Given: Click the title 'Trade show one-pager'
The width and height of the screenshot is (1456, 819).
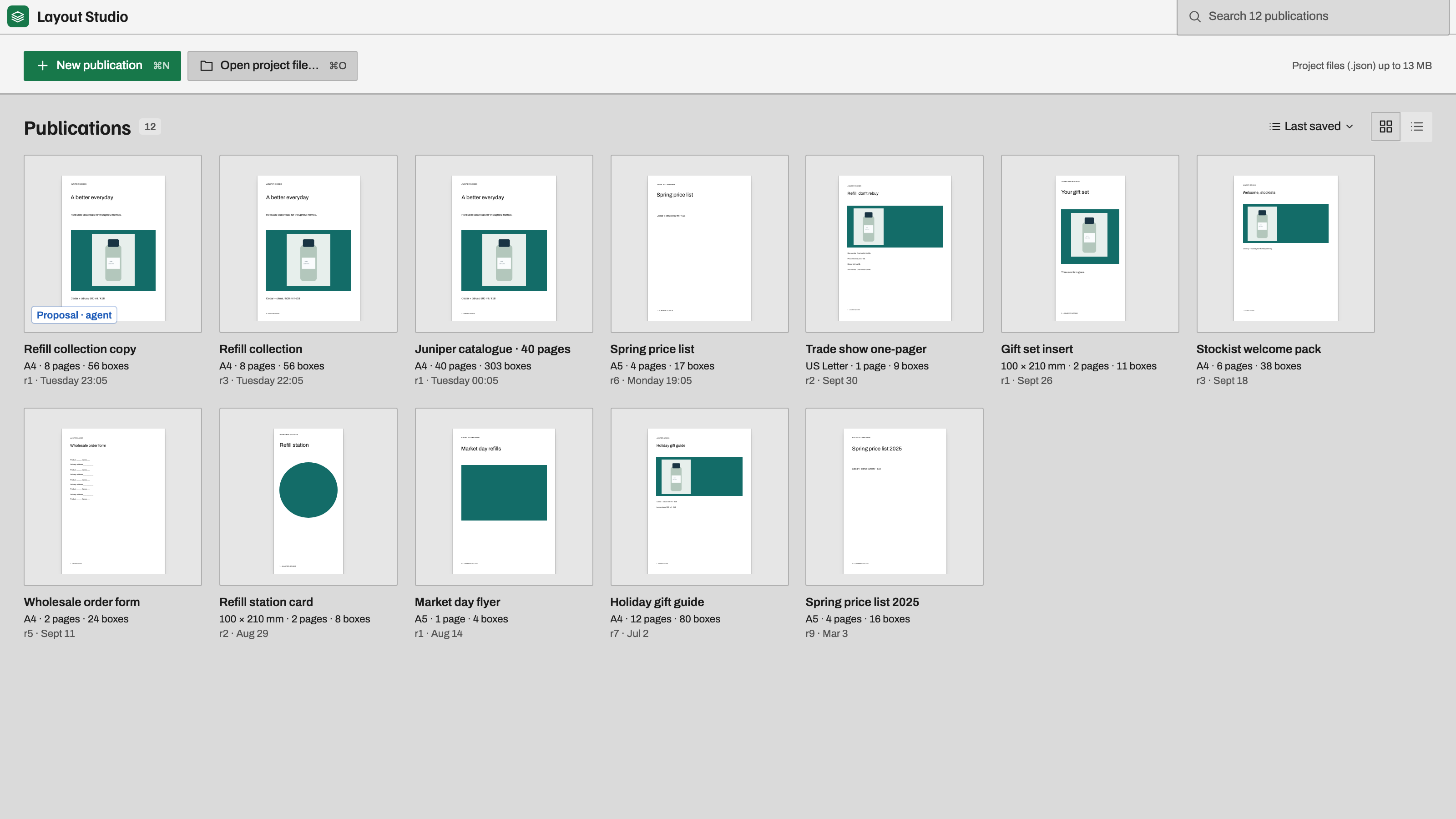Looking at the screenshot, I should [866, 349].
